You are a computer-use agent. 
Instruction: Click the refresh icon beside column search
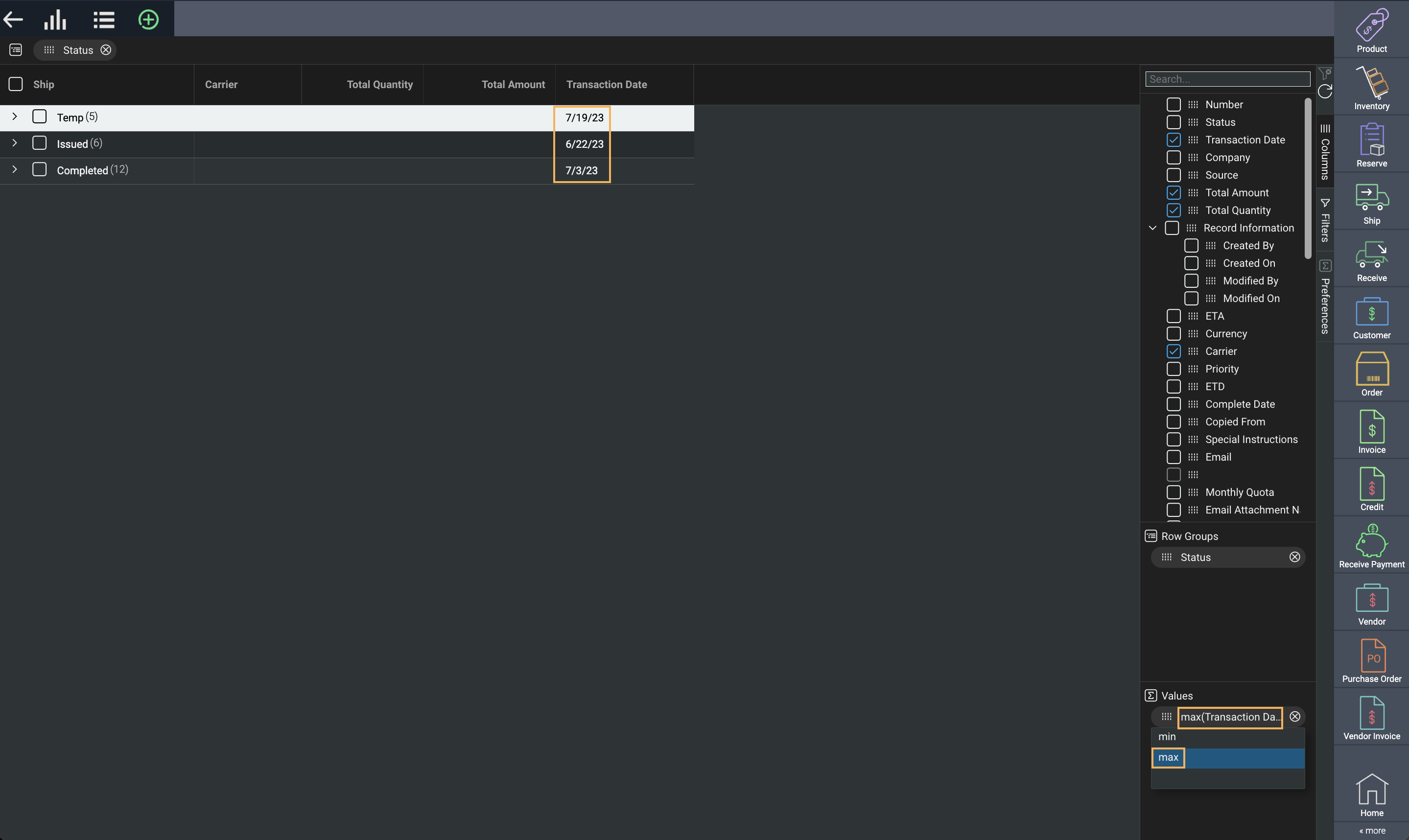click(x=1325, y=91)
